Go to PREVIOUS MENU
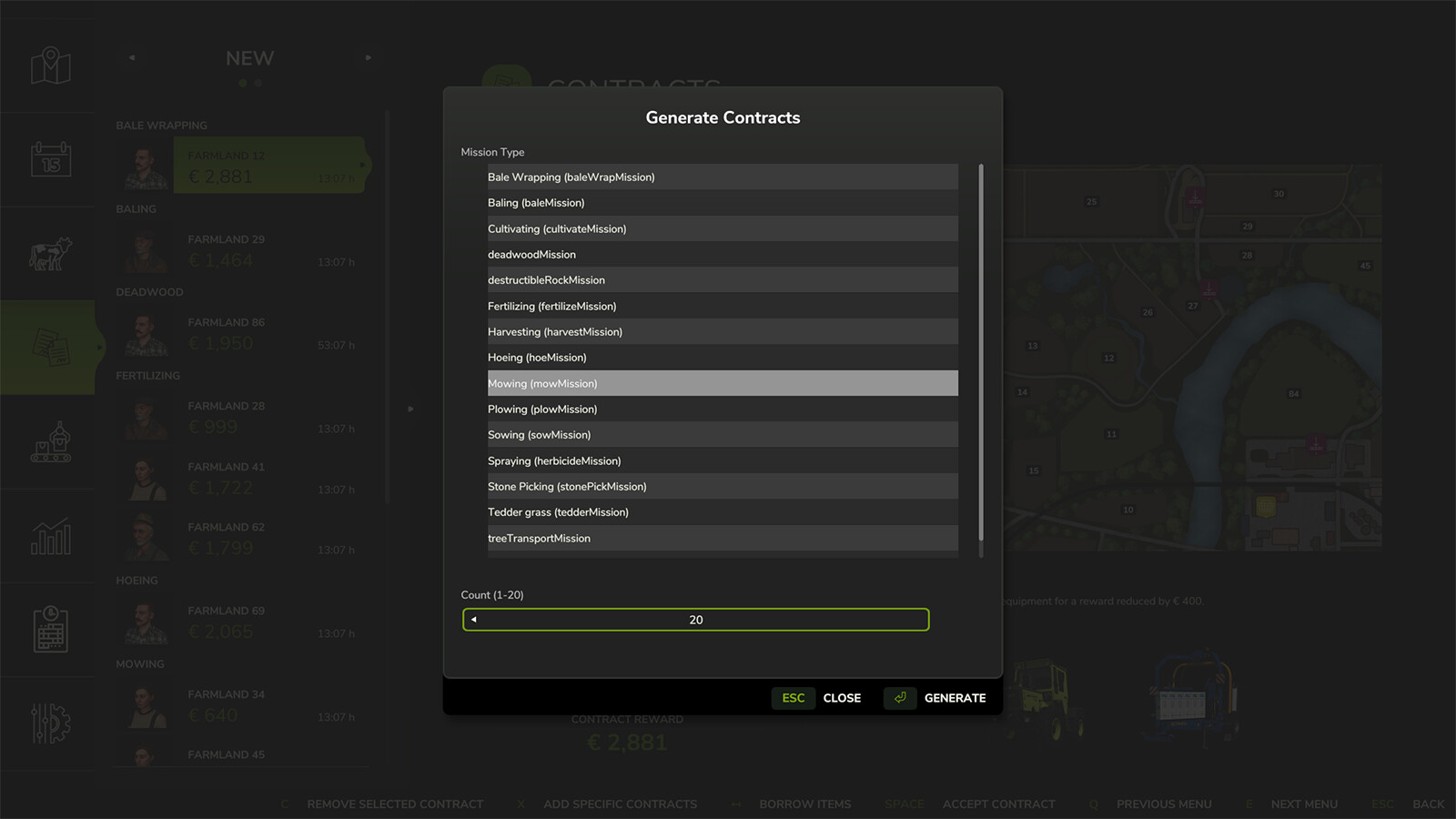This screenshot has width=1456, height=819. [x=1165, y=804]
